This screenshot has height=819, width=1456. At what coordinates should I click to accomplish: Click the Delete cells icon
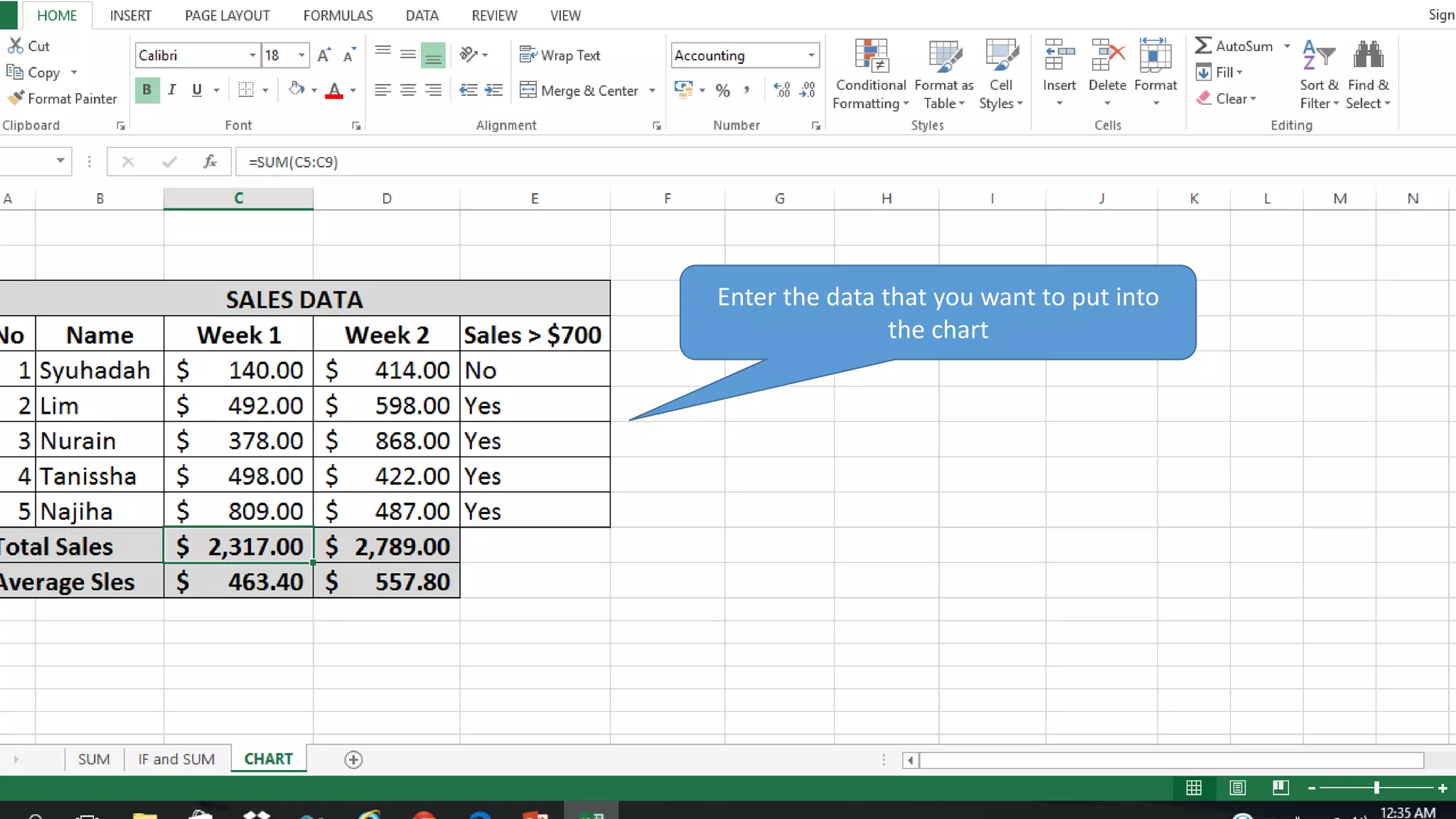tap(1107, 57)
